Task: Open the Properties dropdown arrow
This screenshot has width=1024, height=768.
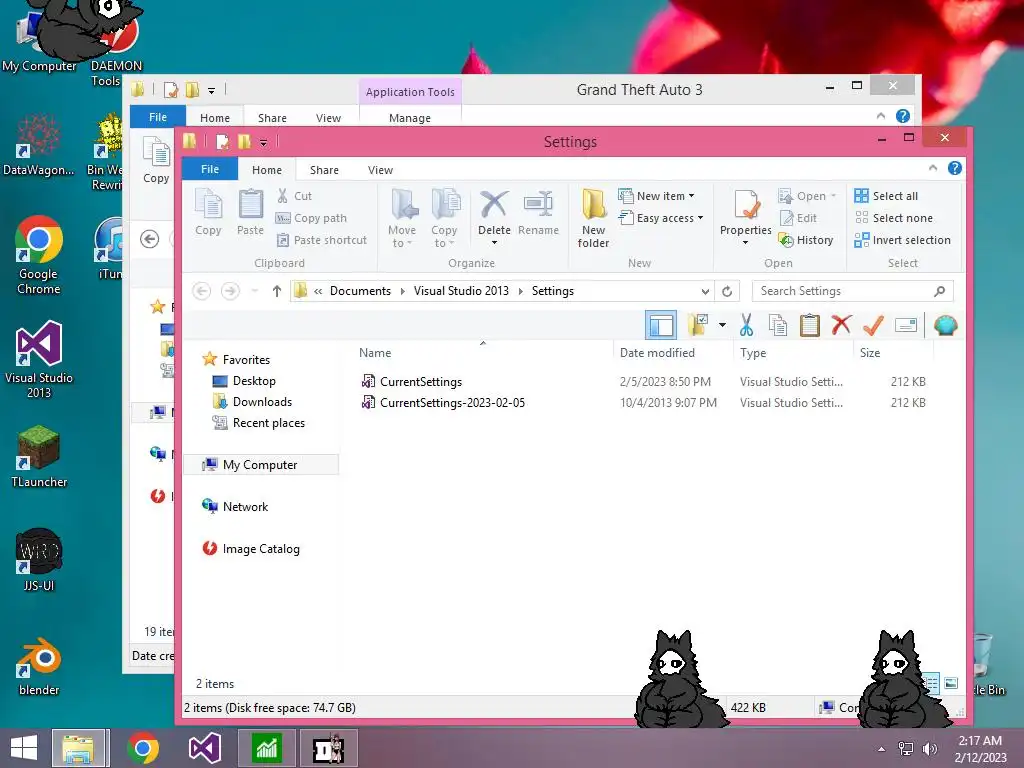Action: click(745, 243)
